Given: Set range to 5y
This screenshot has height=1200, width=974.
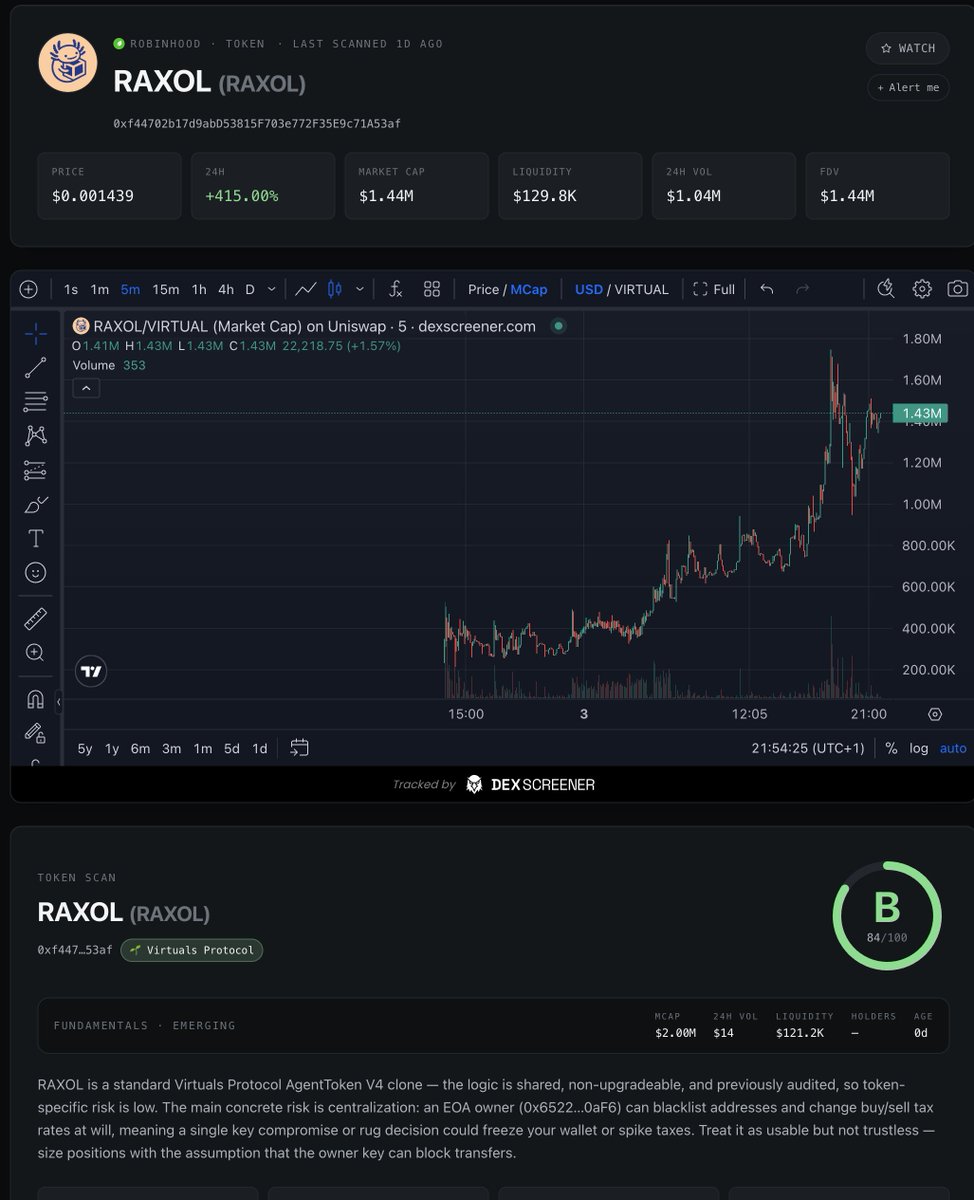Looking at the screenshot, I should tap(85, 748).
